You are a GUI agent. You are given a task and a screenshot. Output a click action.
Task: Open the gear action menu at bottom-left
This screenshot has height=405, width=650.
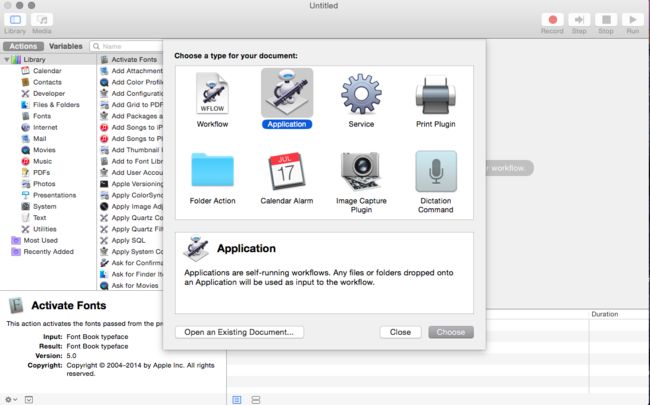pyautogui.click(x=11, y=400)
